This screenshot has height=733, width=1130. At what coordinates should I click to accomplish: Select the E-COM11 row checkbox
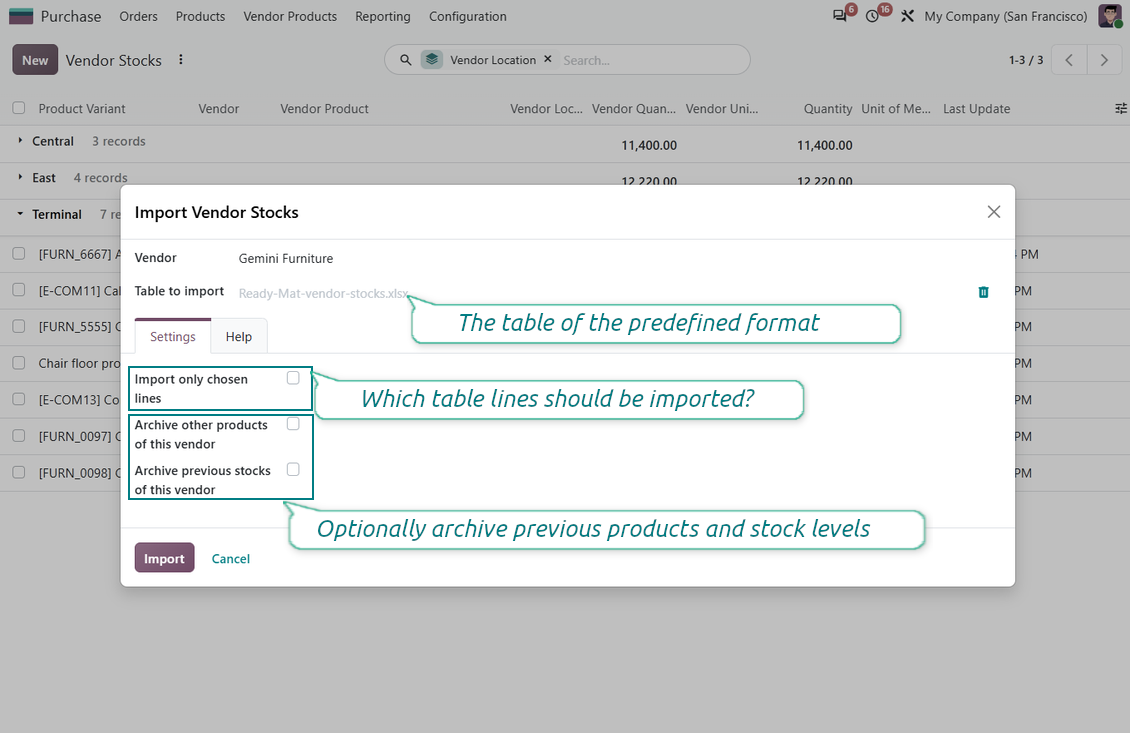[19, 290]
